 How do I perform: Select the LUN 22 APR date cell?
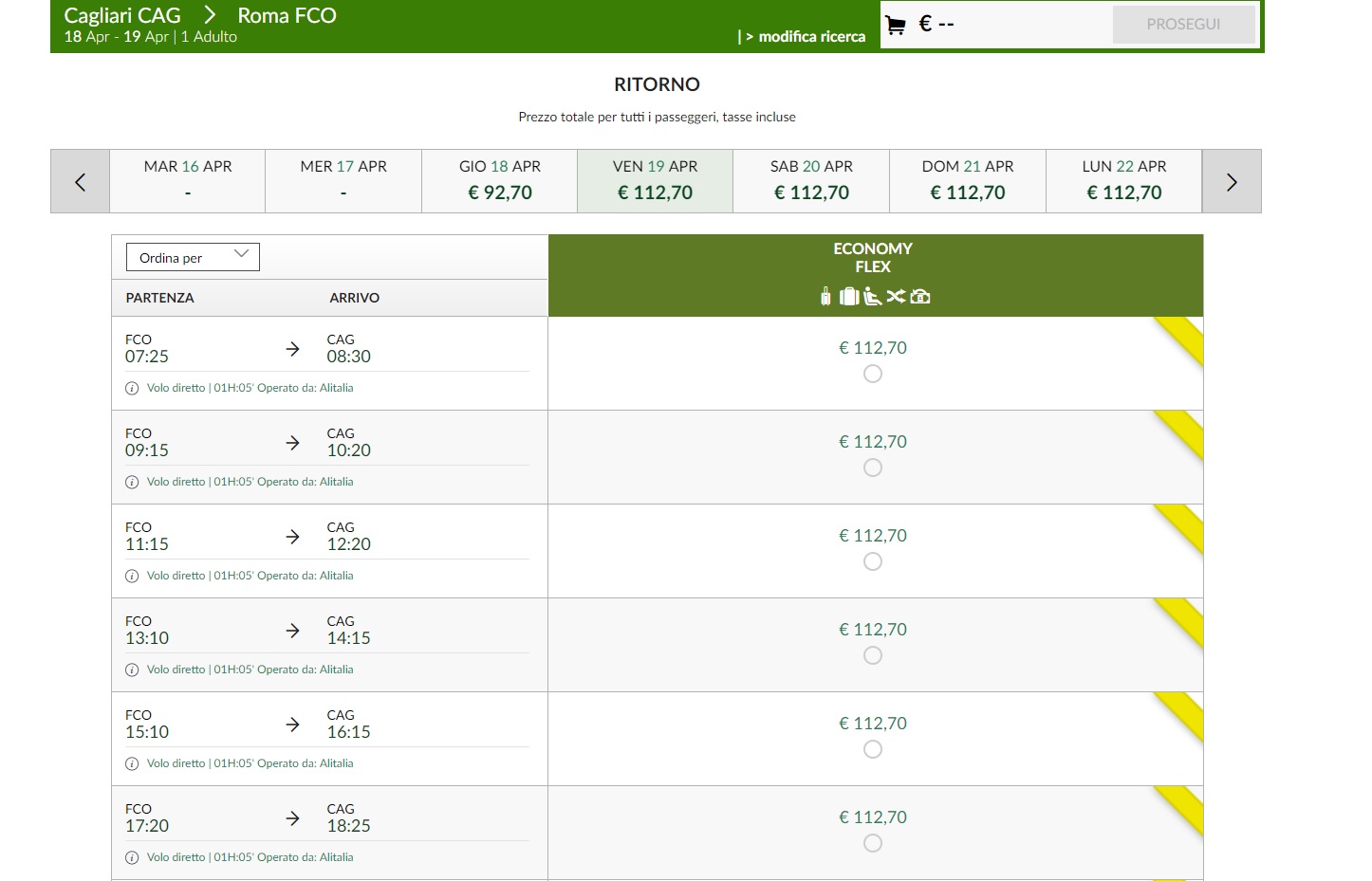click(x=1123, y=181)
